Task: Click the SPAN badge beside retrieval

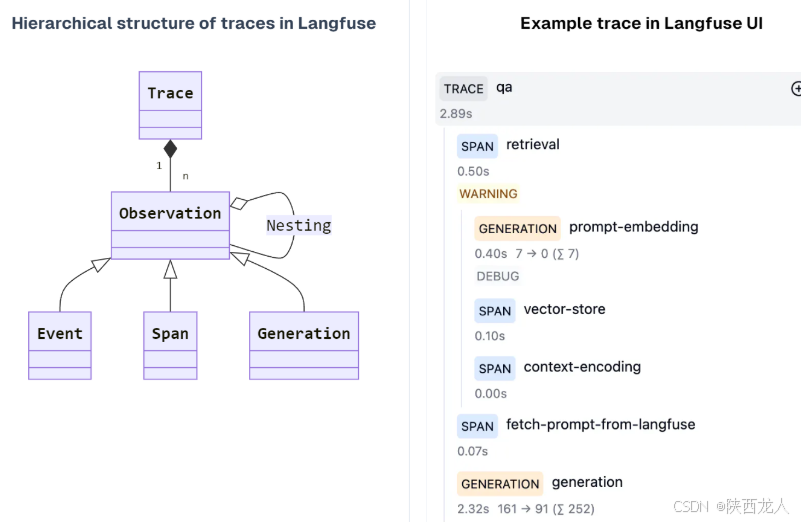Action: point(477,146)
